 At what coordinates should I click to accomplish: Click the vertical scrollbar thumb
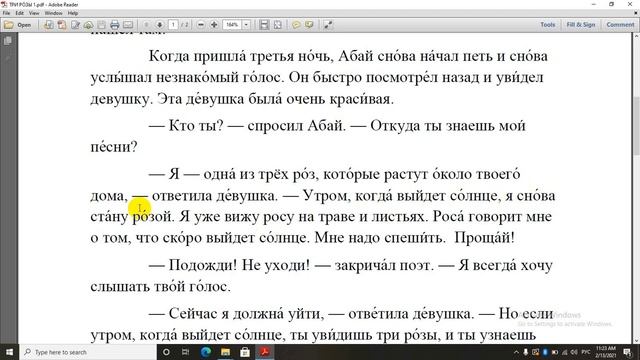[x=636, y=126]
